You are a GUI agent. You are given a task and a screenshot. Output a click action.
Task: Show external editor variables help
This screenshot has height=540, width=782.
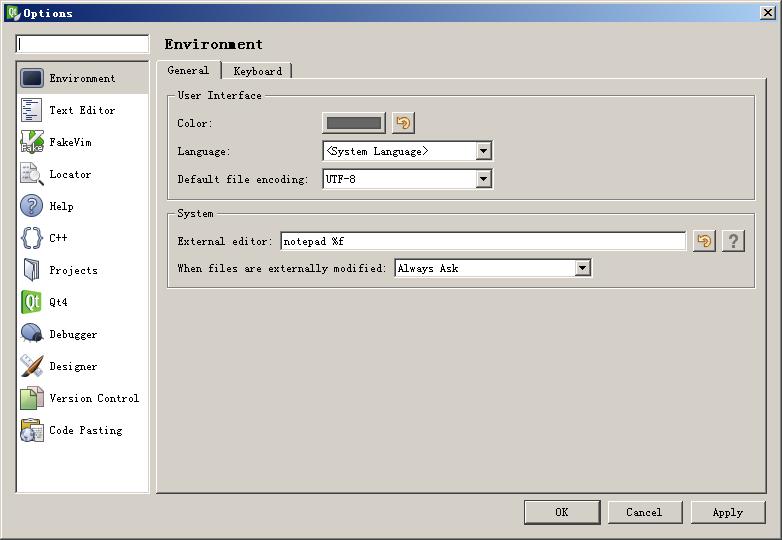click(733, 241)
